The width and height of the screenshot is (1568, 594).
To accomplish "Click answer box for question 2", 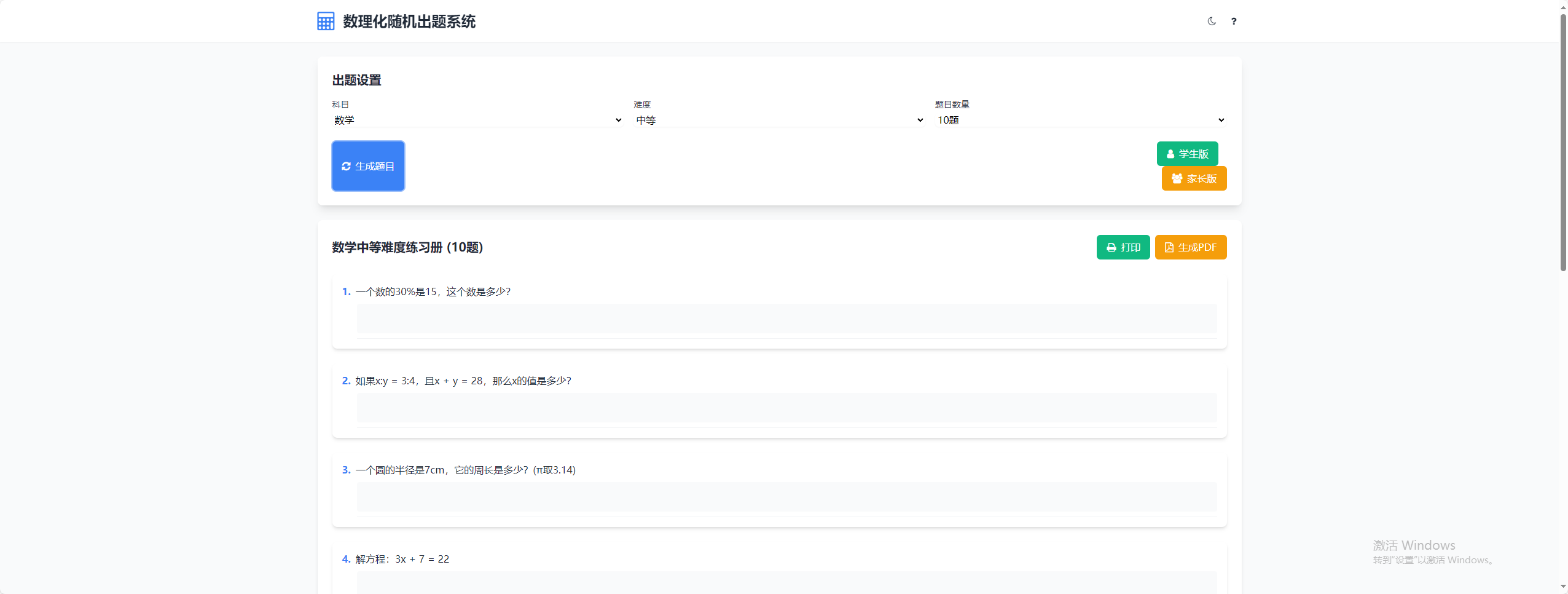I will pyautogui.click(x=786, y=408).
